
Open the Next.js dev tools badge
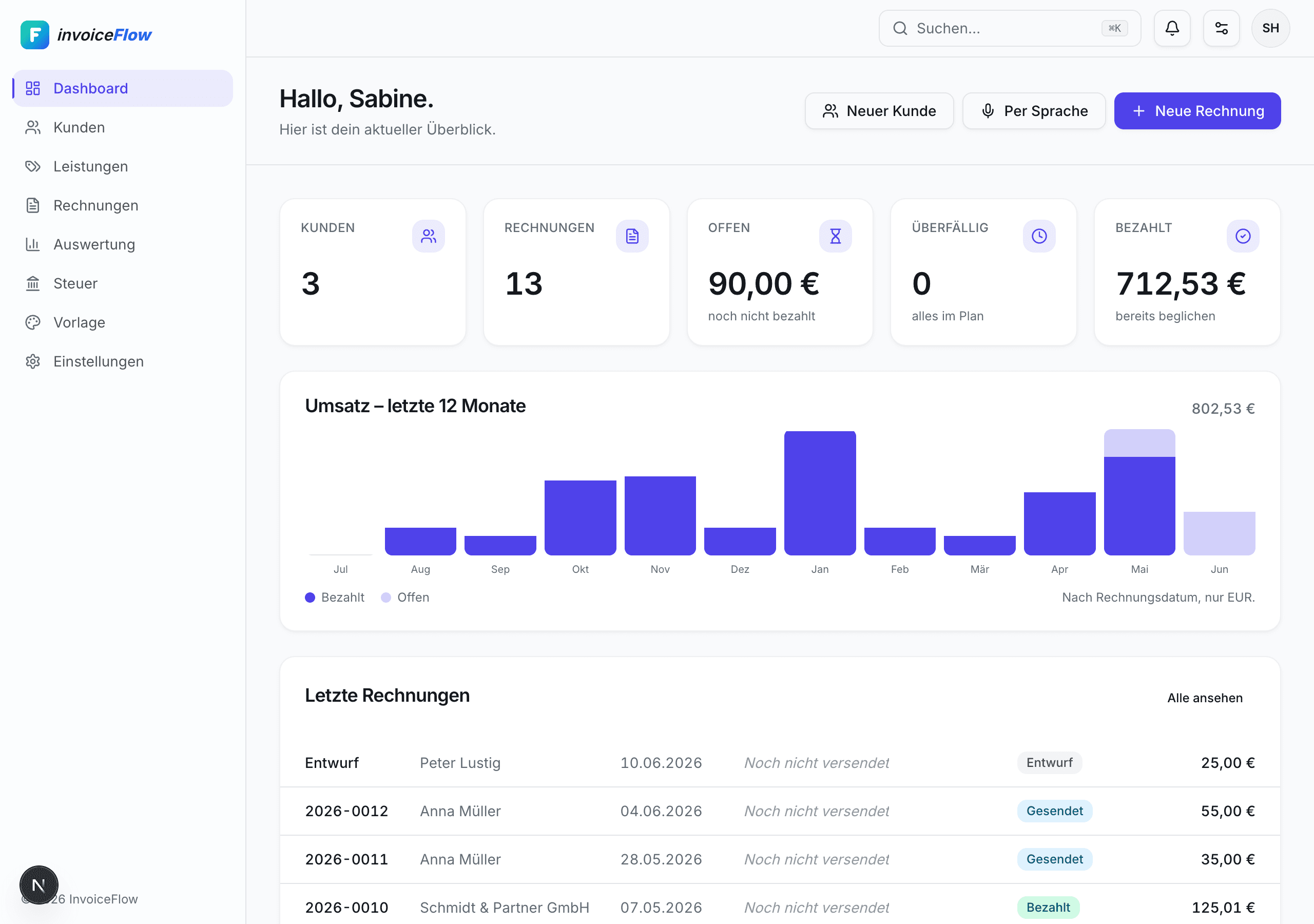(39, 884)
